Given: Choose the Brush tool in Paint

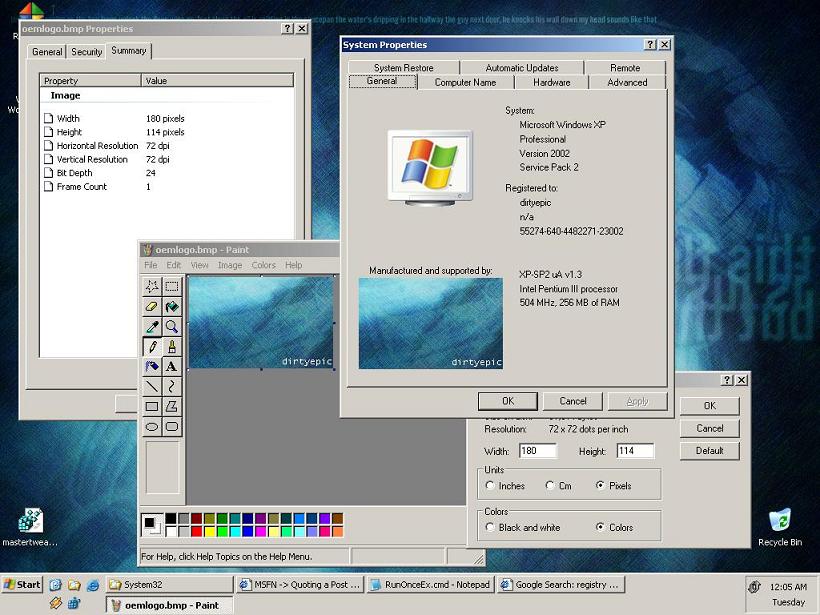Looking at the screenshot, I should 172,346.
